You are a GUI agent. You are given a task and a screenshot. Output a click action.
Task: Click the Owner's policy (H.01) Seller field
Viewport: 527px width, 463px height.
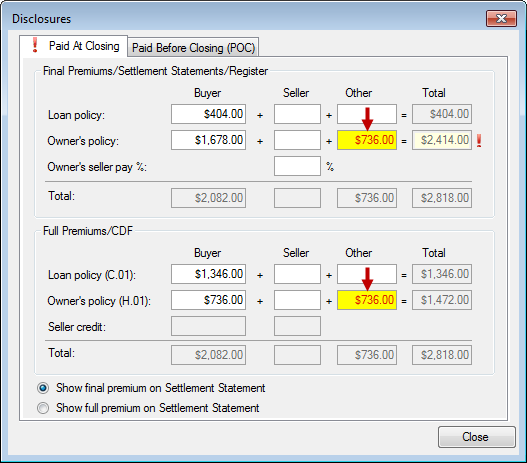click(x=297, y=300)
